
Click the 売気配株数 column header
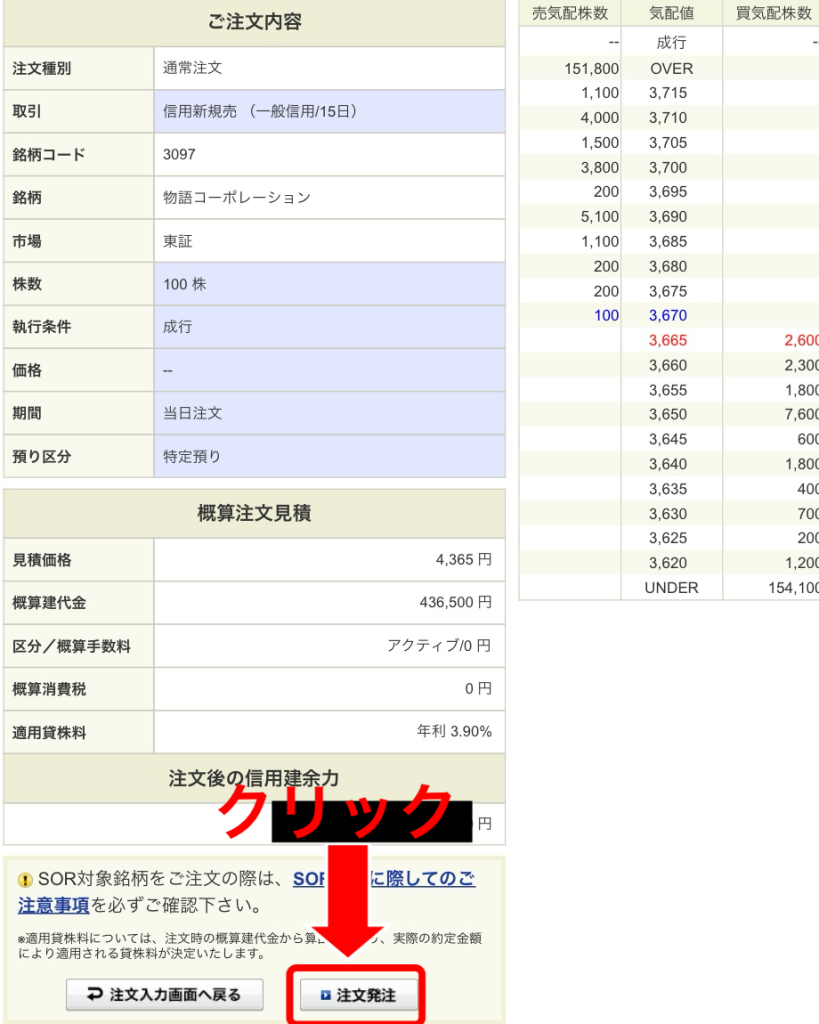coord(570,13)
